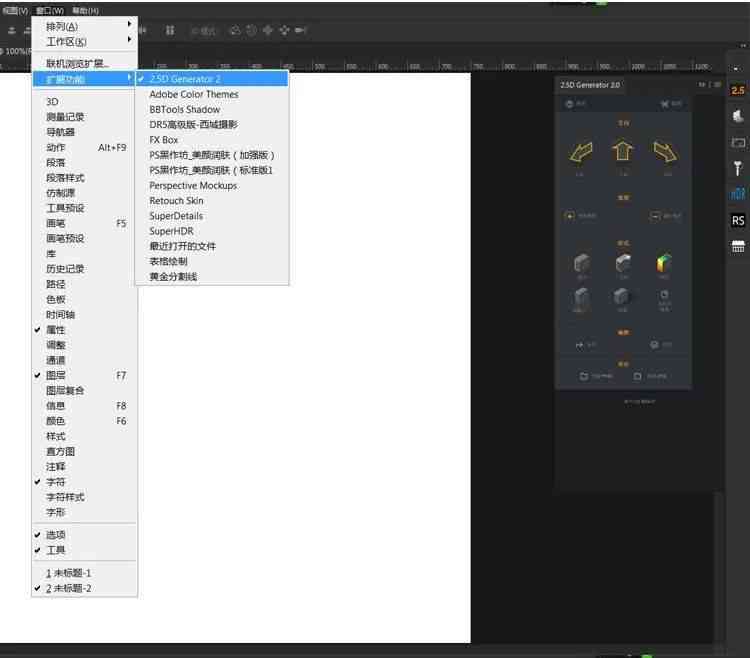
Task: Open the brush-shaped icon in the dock
Action: tap(738, 168)
